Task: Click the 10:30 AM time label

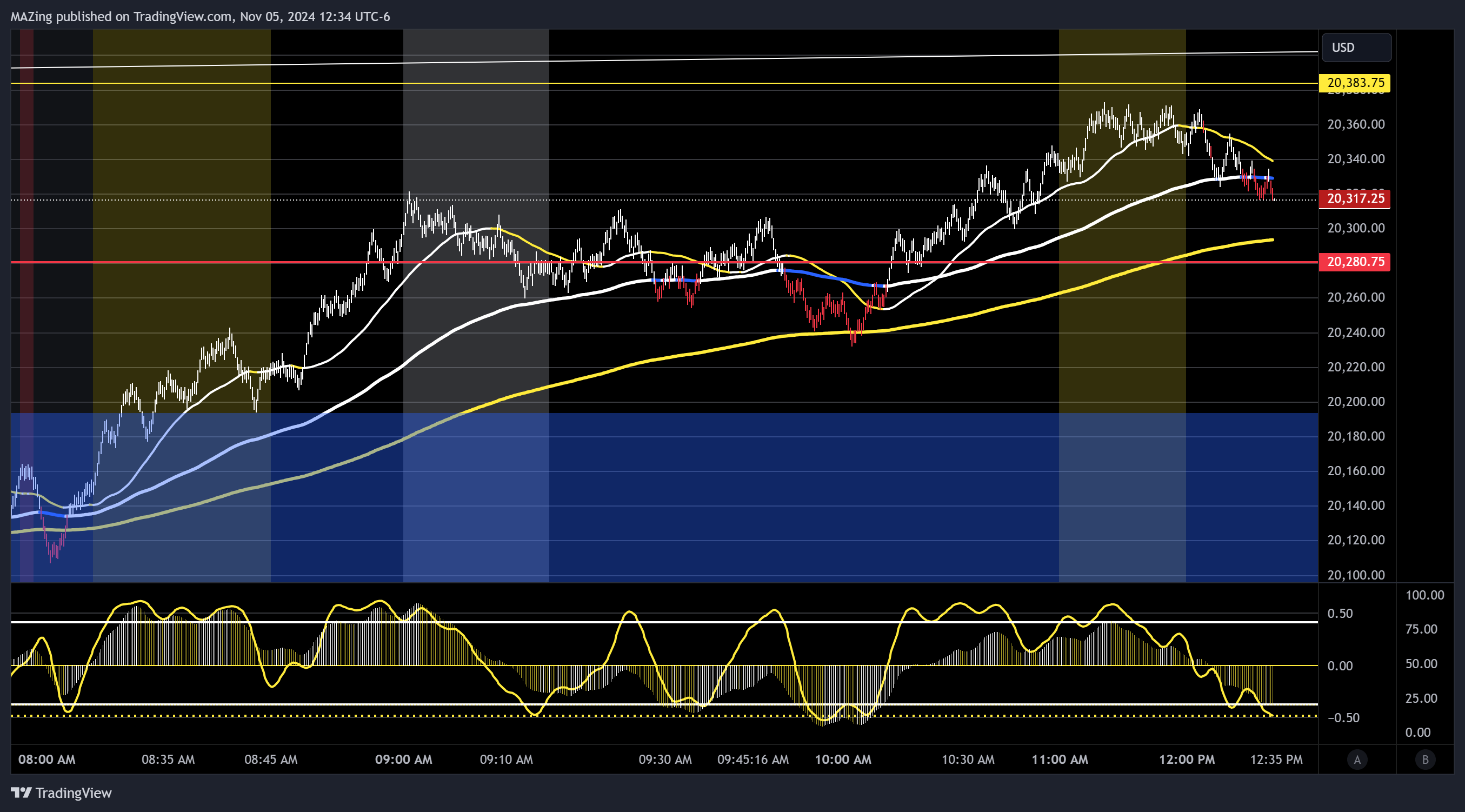Action: pyautogui.click(x=968, y=760)
